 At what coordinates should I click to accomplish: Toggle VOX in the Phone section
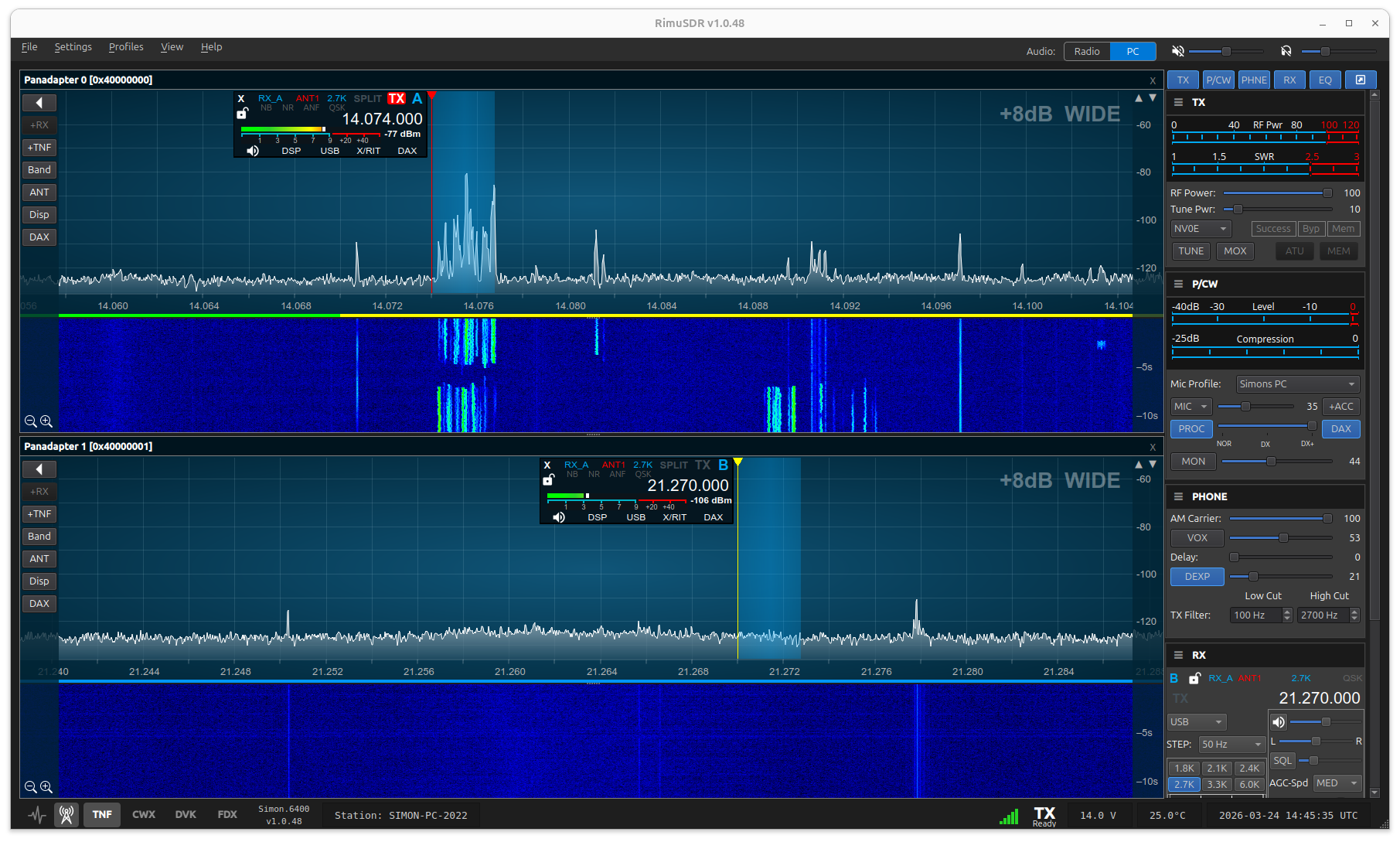click(1197, 537)
